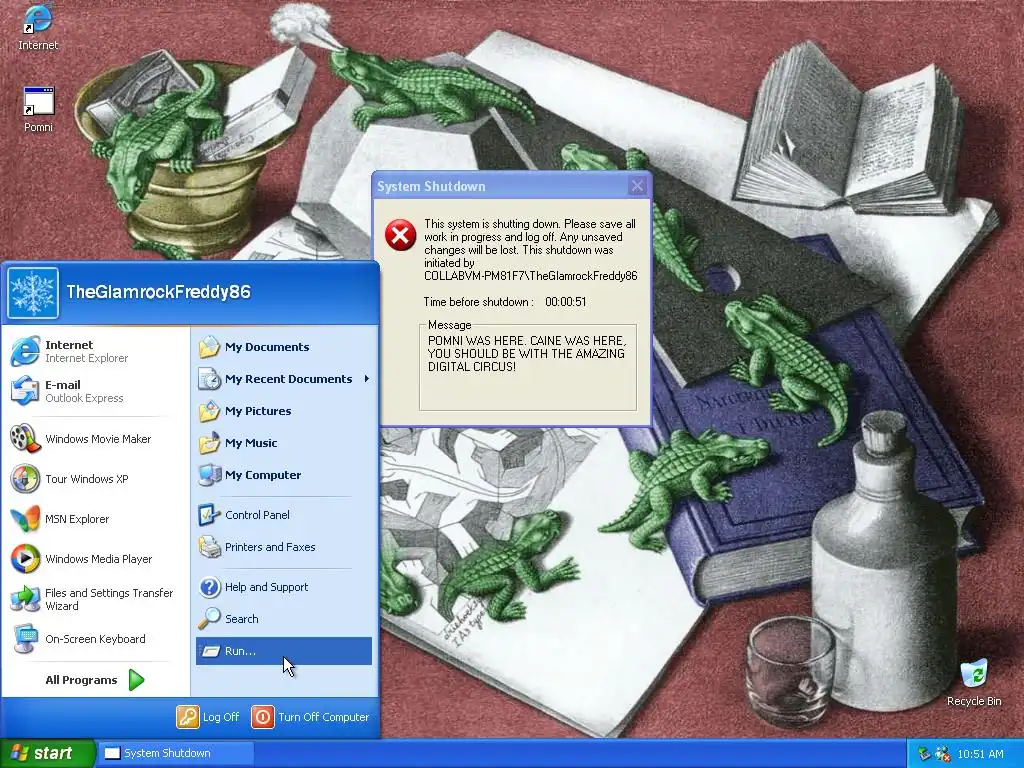Click the 'Time before shutdown' countdown text

tap(505, 302)
